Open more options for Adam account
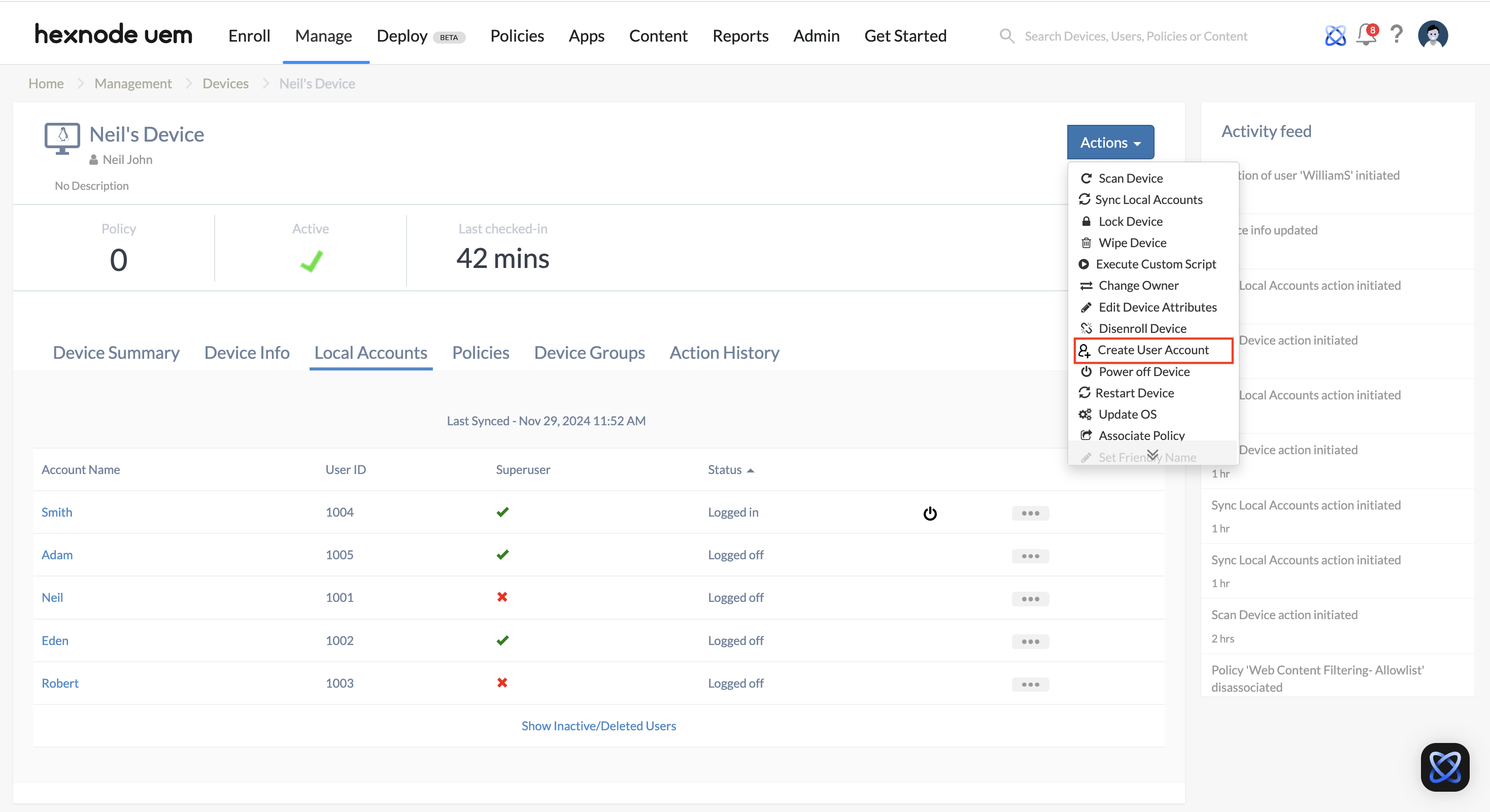This screenshot has height=812, width=1490. tap(1030, 556)
